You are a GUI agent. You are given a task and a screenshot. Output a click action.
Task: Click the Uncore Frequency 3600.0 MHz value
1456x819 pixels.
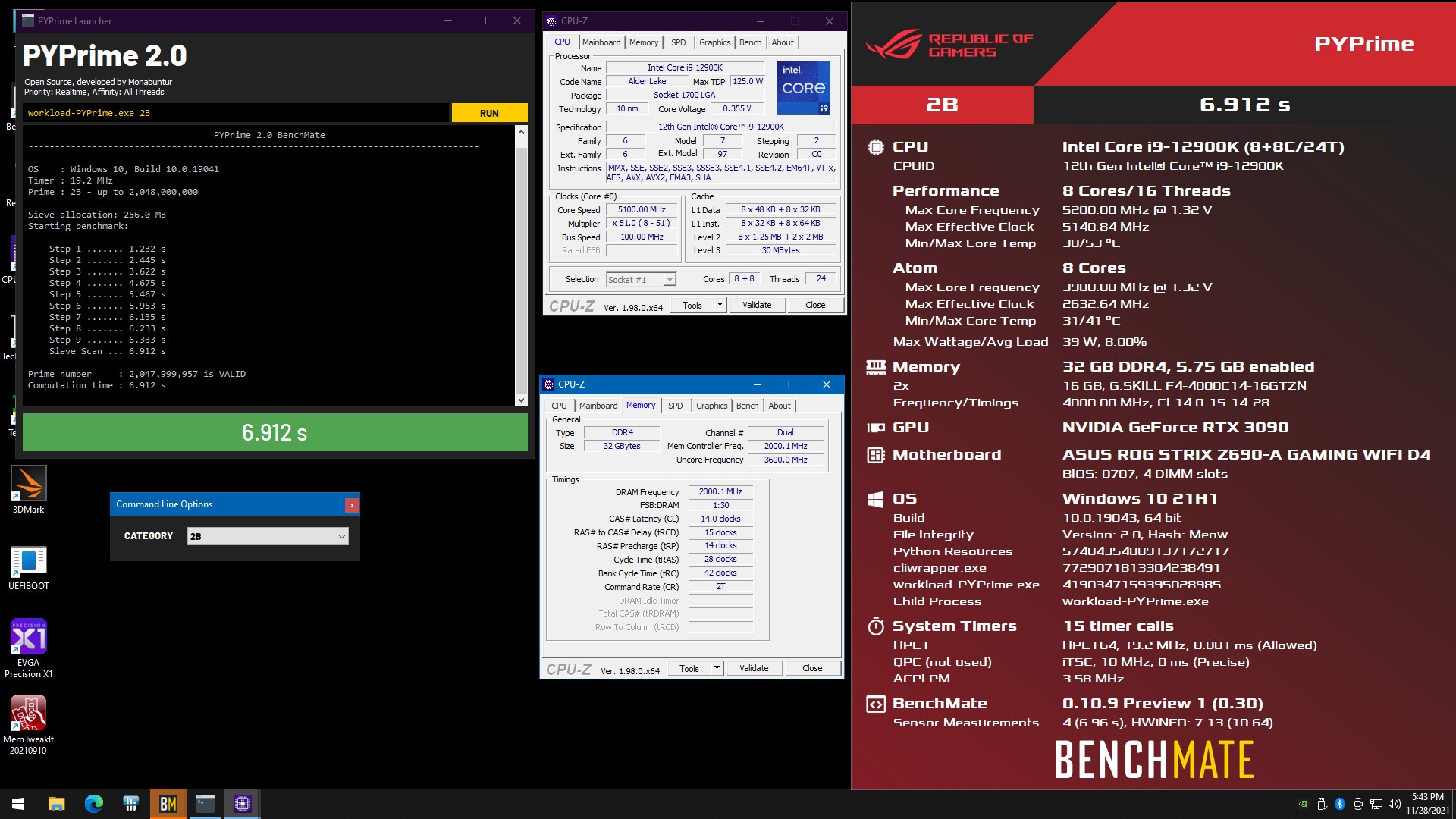tap(786, 460)
